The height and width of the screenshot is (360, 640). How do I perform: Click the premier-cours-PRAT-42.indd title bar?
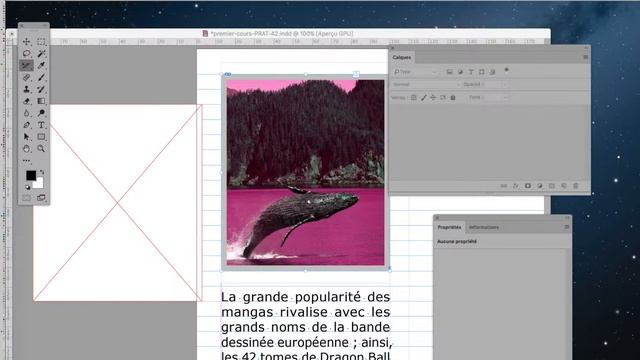point(278,33)
